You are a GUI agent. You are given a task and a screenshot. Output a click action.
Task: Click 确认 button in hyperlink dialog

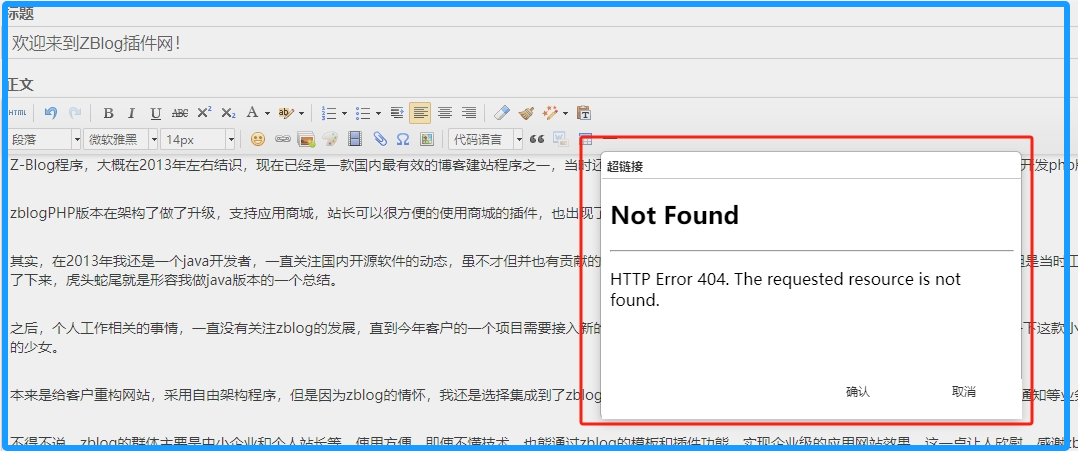click(x=857, y=392)
